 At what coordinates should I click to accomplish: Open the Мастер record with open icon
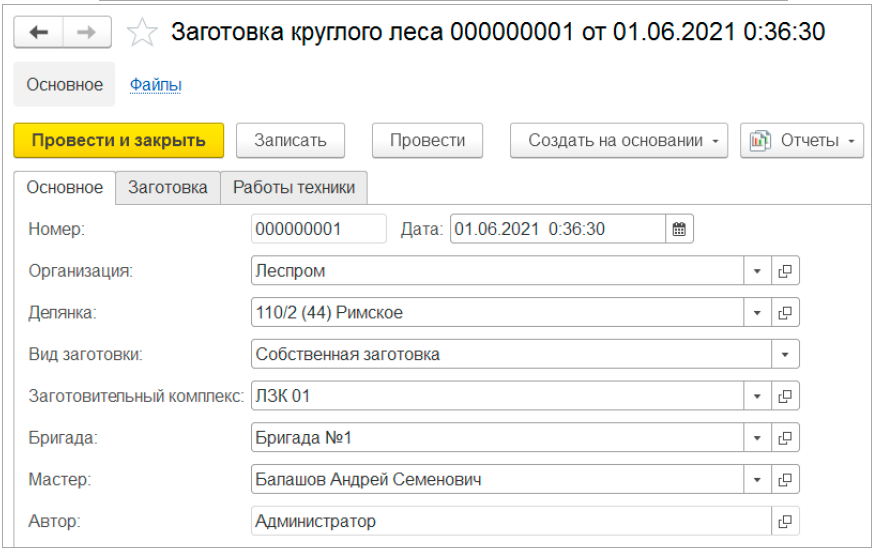pos(785,480)
